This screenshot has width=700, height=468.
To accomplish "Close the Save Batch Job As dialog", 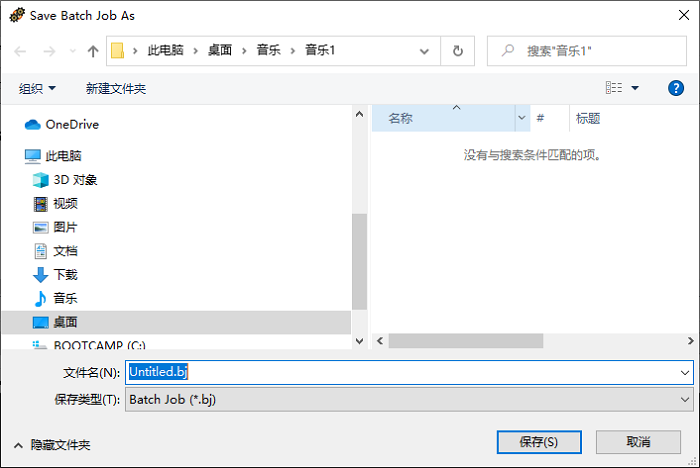I will click(683, 15).
